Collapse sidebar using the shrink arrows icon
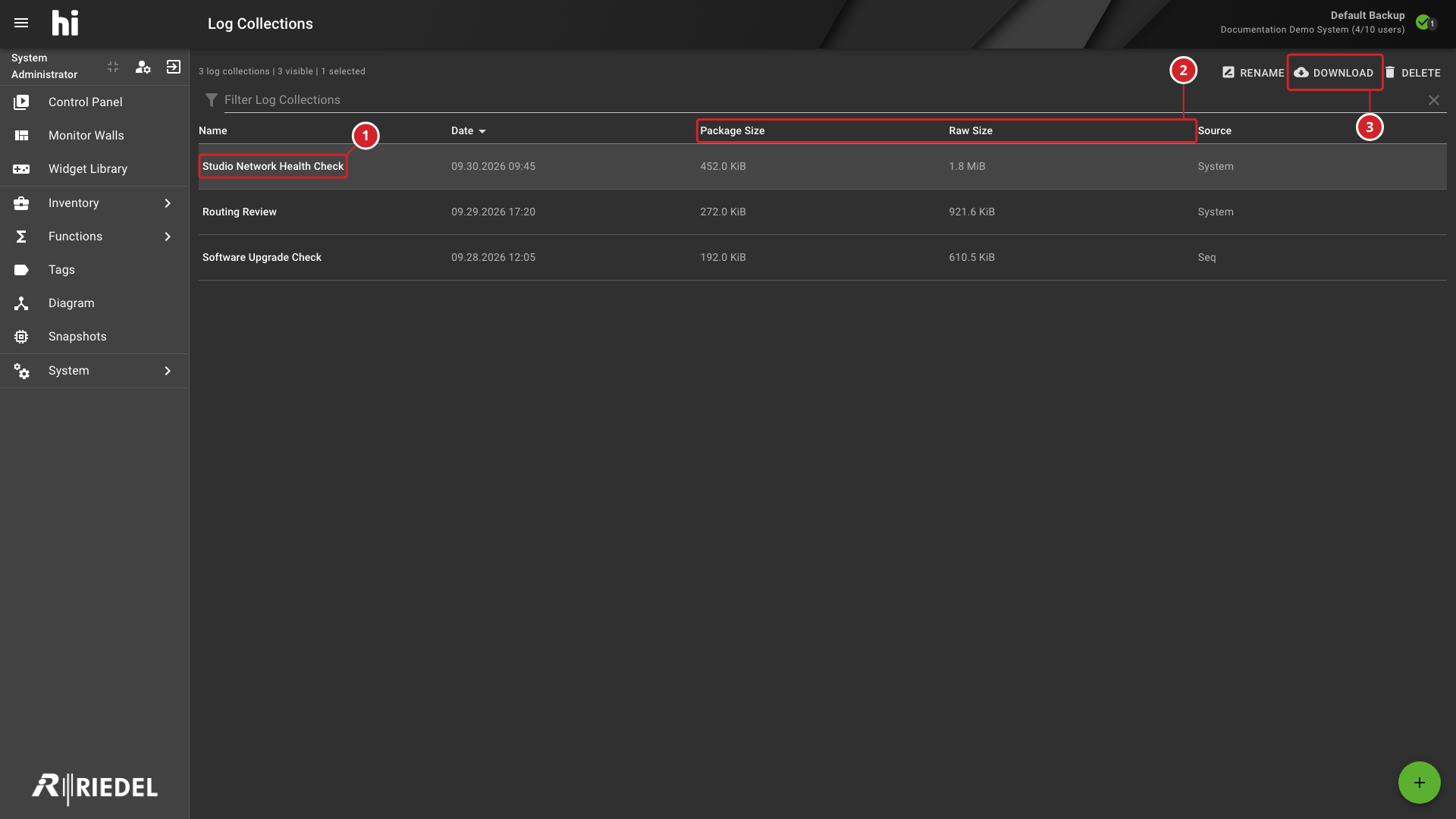 113,67
